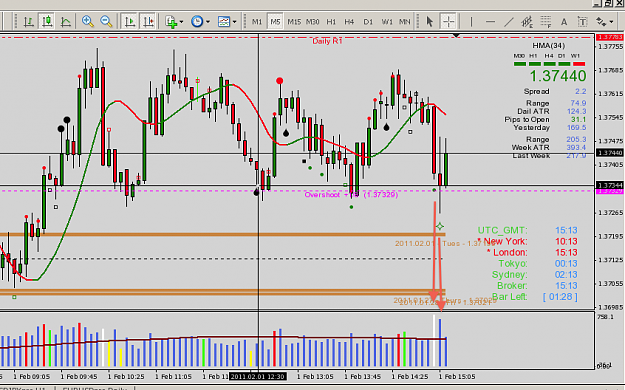The height and width of the screenshot is (390, 625).
Task: Select the M1 timeframe
Action: (x=257, y=22)
